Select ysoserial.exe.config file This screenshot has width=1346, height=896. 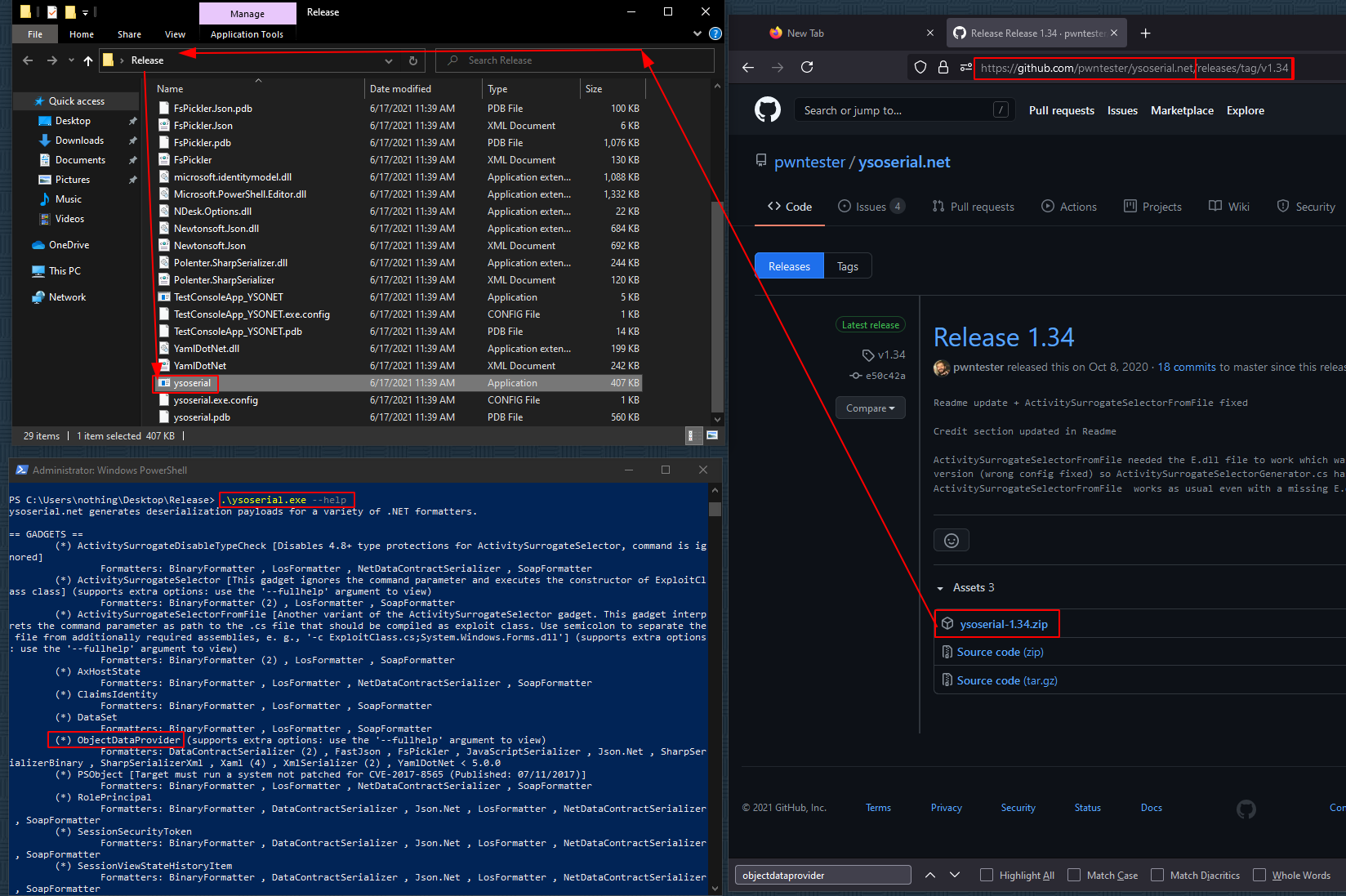tap(216, 400)
